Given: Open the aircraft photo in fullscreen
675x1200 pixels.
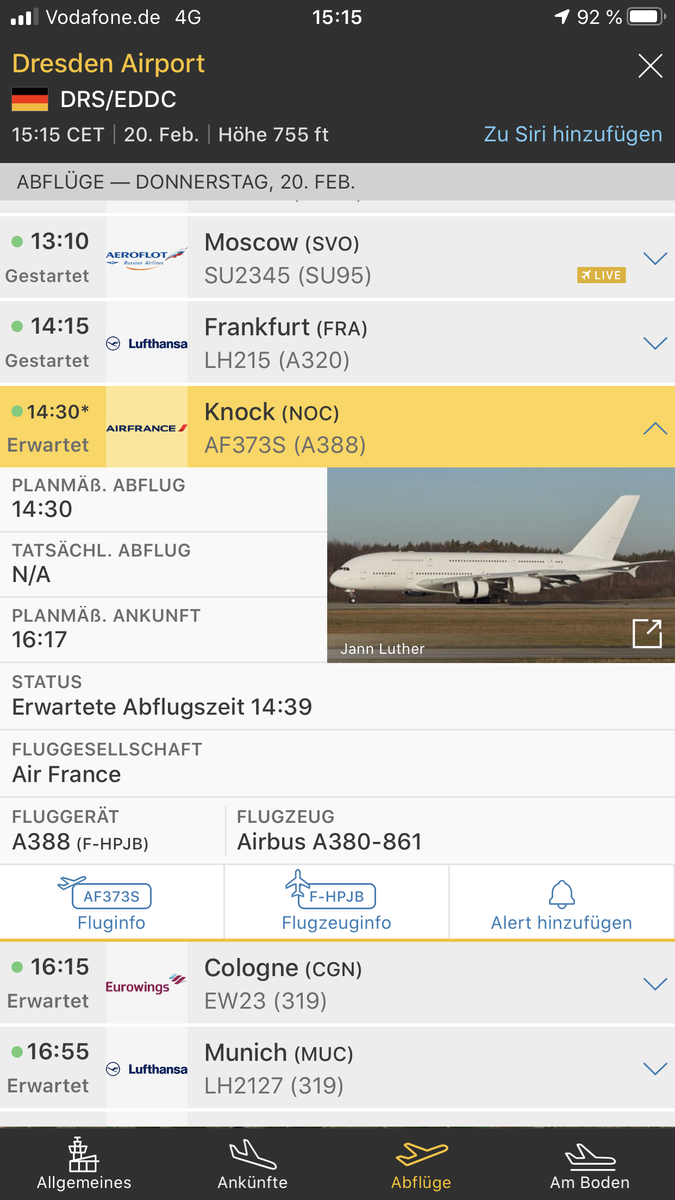Looking at the screenshot, I should click(647, 634).
